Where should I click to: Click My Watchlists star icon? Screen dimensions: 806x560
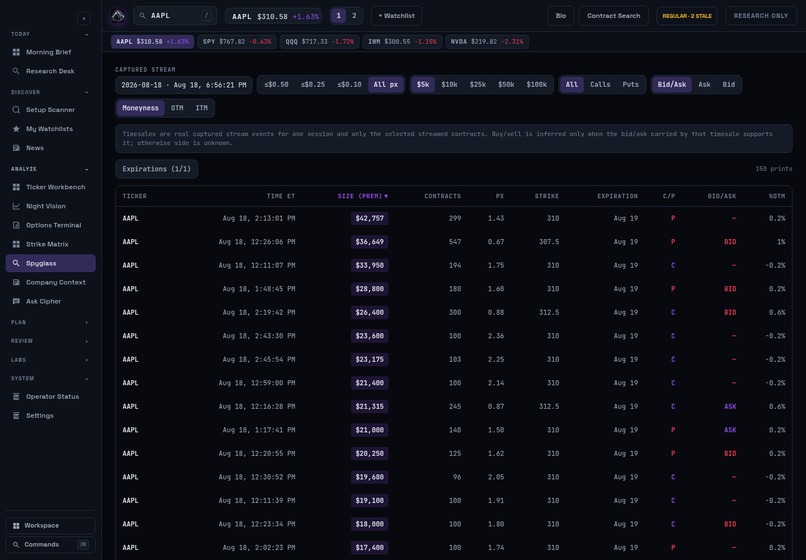[x=16, y=129]
